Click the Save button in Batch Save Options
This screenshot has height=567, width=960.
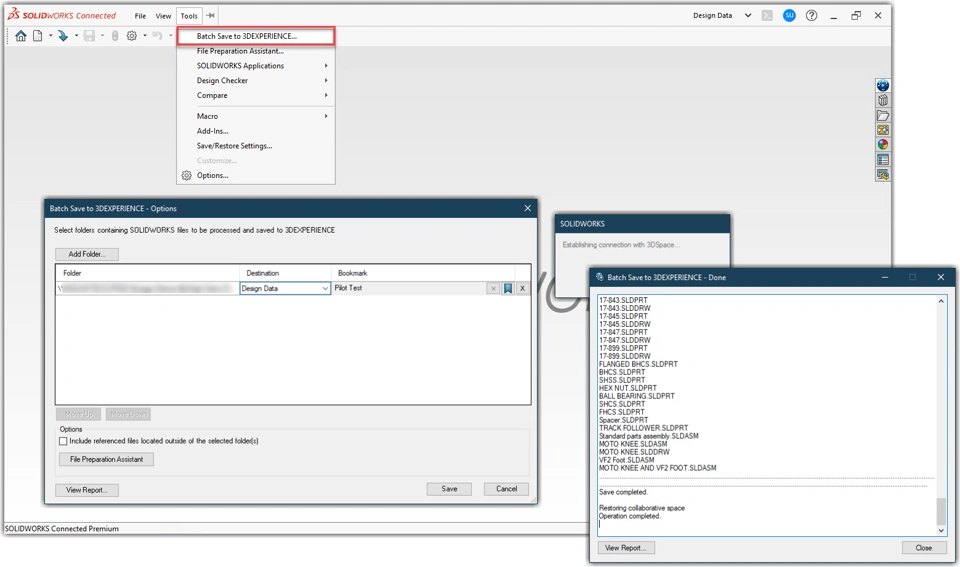(x=449, y=489)
